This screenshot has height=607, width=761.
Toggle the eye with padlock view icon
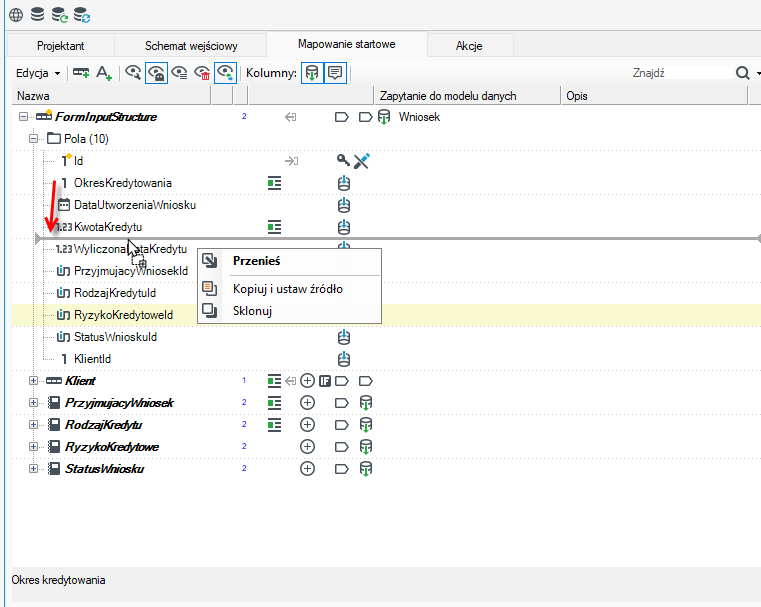click(156, 73)
